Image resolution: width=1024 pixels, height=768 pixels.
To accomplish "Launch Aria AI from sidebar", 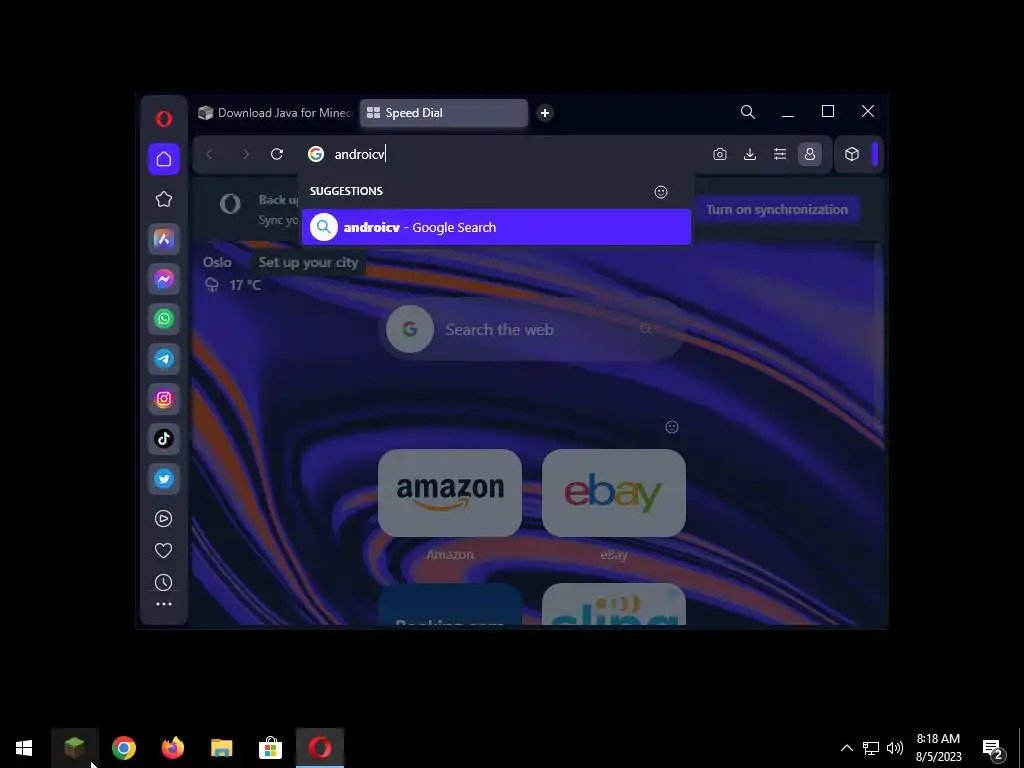I will coord(164,239).
